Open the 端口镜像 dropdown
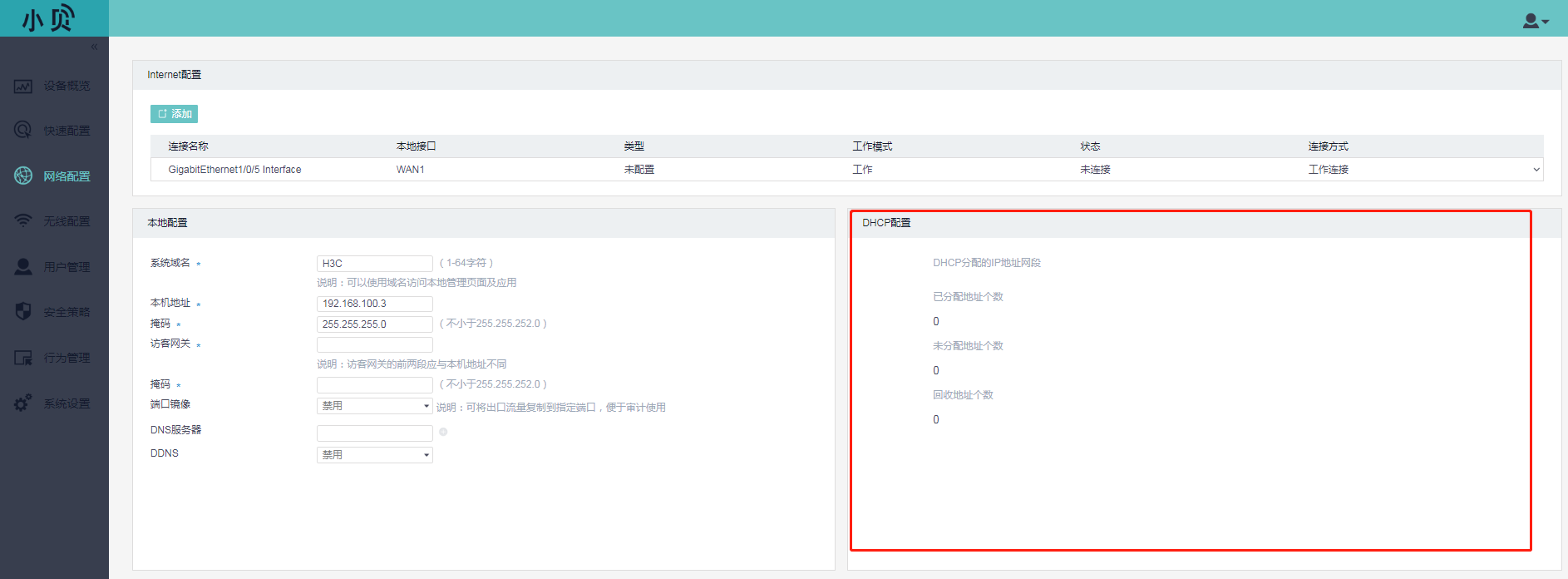The width and height of the screenshot is (1568, 579). pyautogui.click(x=375, y=406)
